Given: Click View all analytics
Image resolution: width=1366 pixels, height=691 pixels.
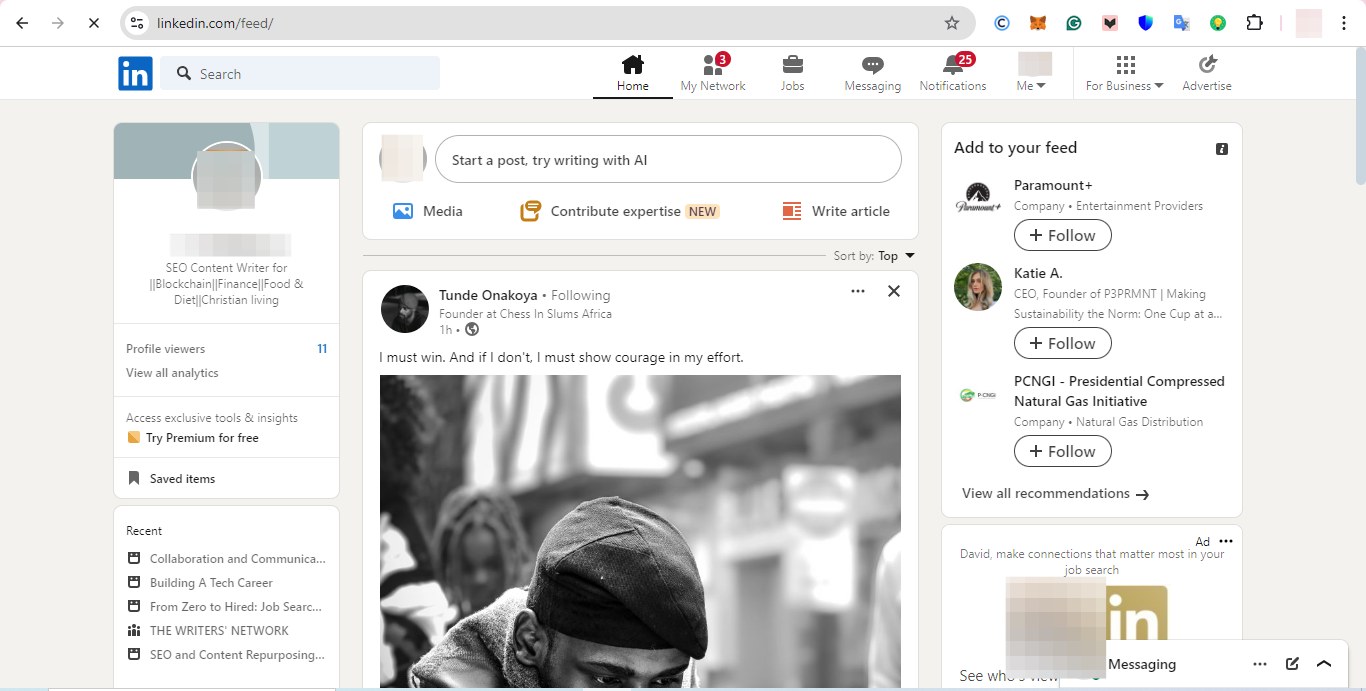Looking at the screenshot, I should coord(172,373).
